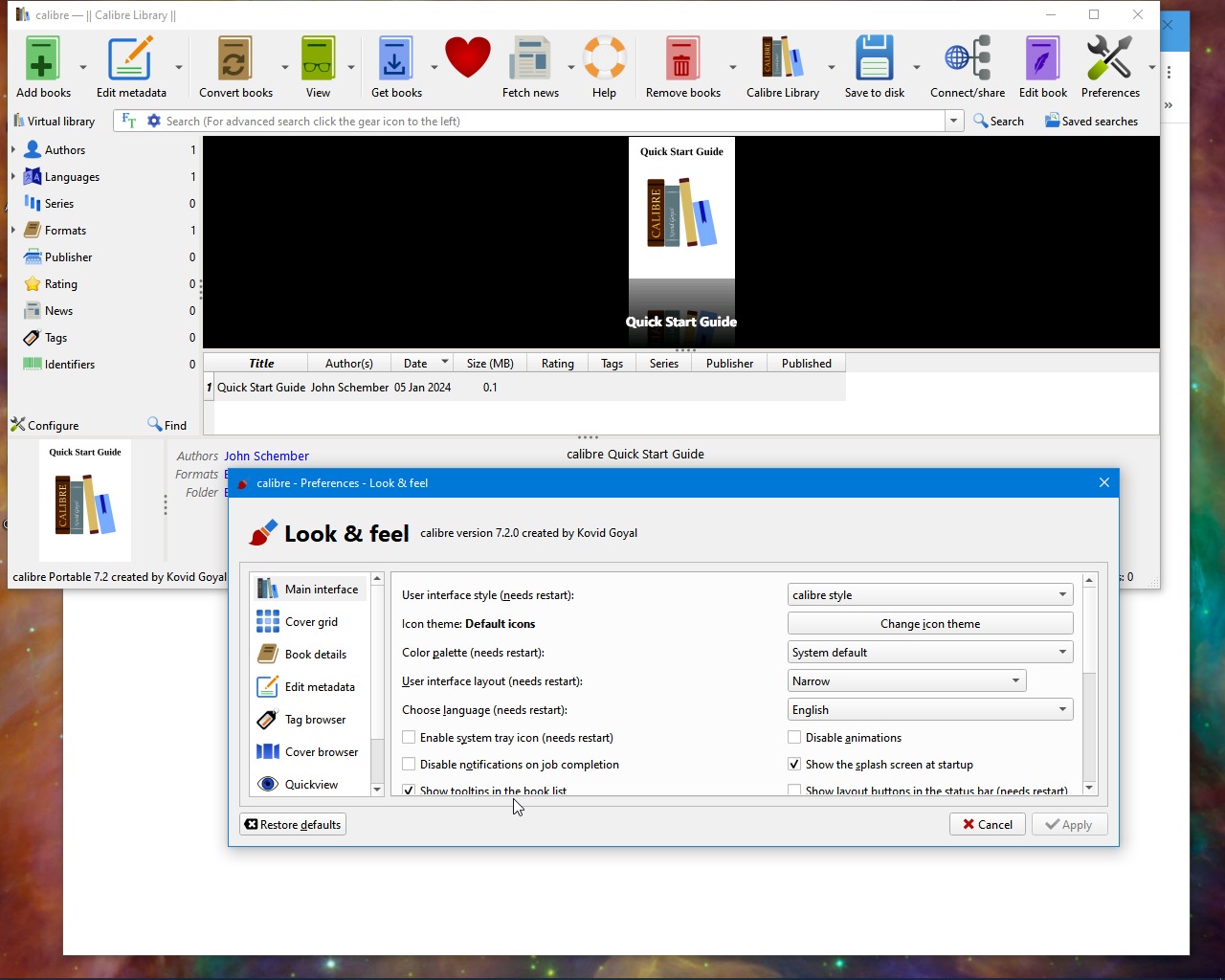Open Preferences from the toolbar
The image size is (1225, 980).
[x=1110, y=67]
